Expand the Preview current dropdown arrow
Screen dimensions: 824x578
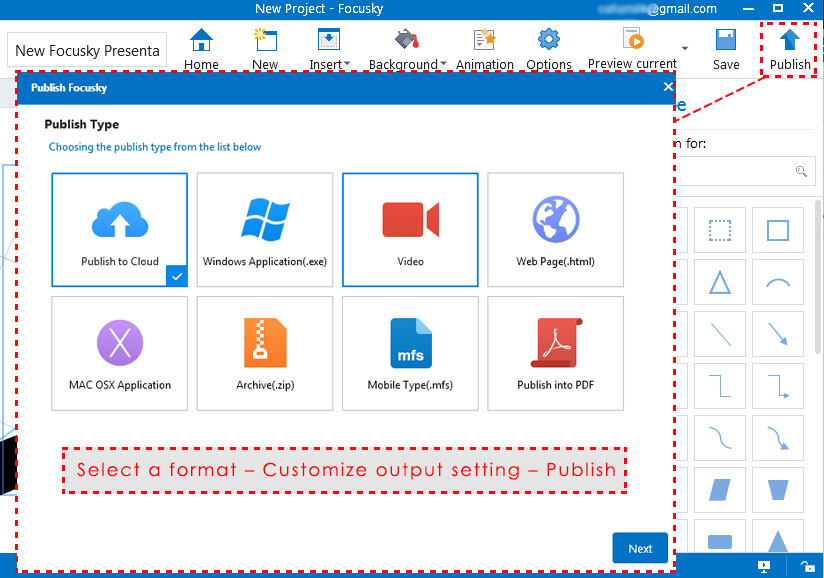pyautogui.click(x=685, y=48)
